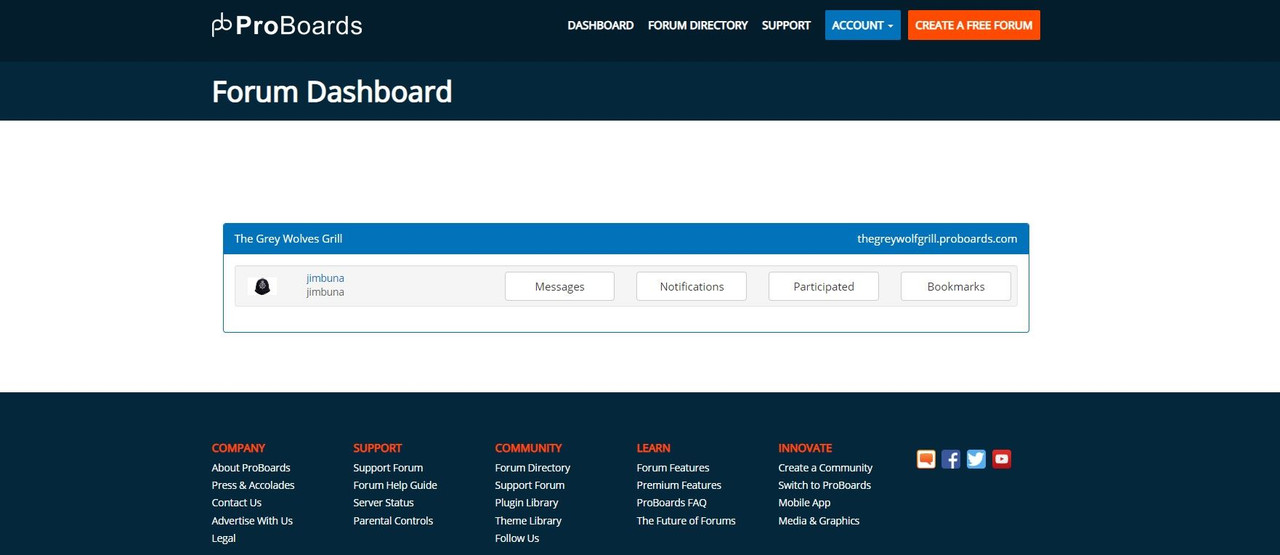Open Premium Features footer link
Image resolution: width=1280 pixels, height=555 pixels.
pyautogui.click(x=679, y=485)
